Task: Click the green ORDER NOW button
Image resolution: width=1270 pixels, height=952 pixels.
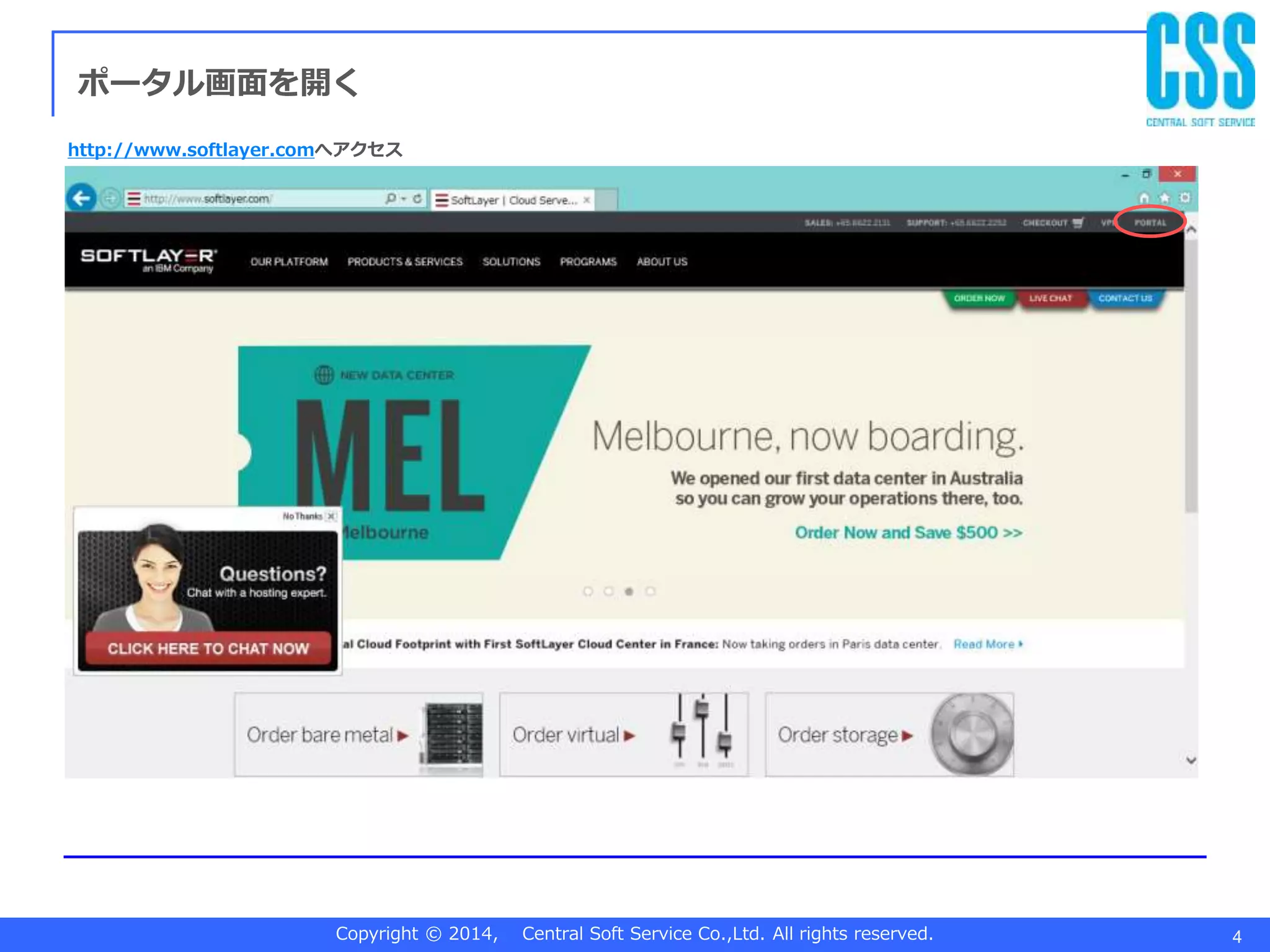Action: (979, 298)
